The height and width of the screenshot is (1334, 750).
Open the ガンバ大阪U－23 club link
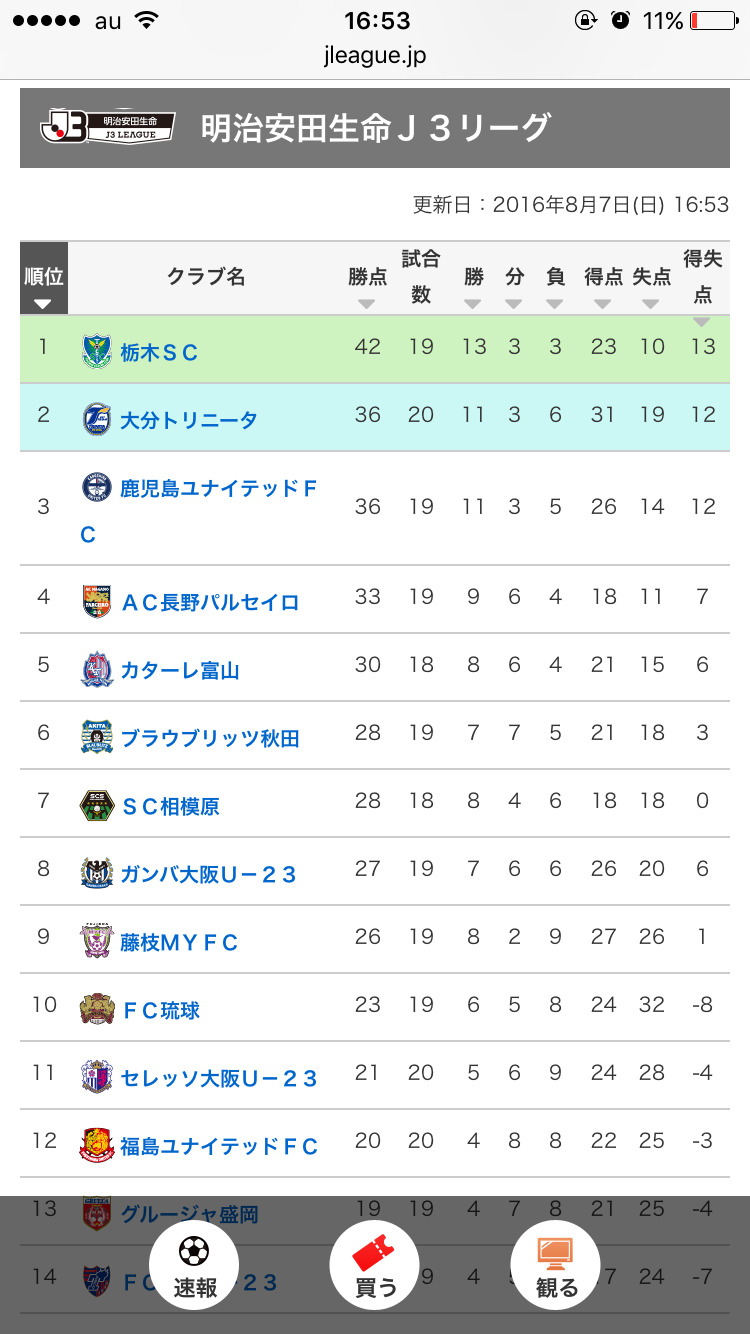click(209, 874)
